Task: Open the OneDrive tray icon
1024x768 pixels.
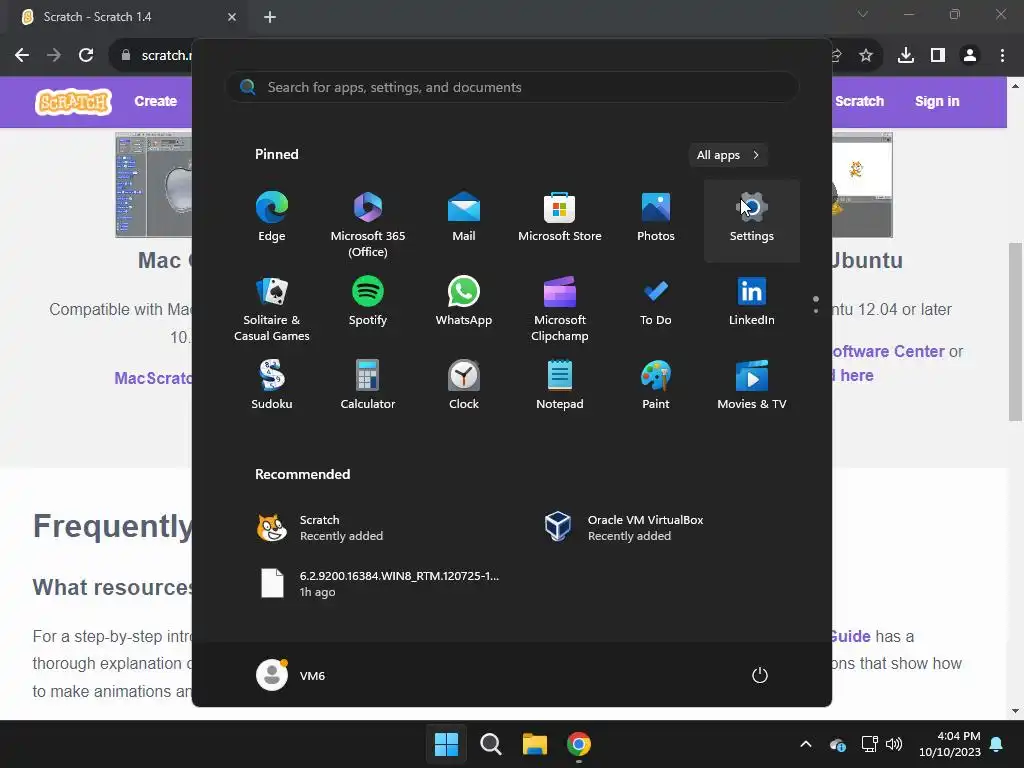Action: pos(838,744)
